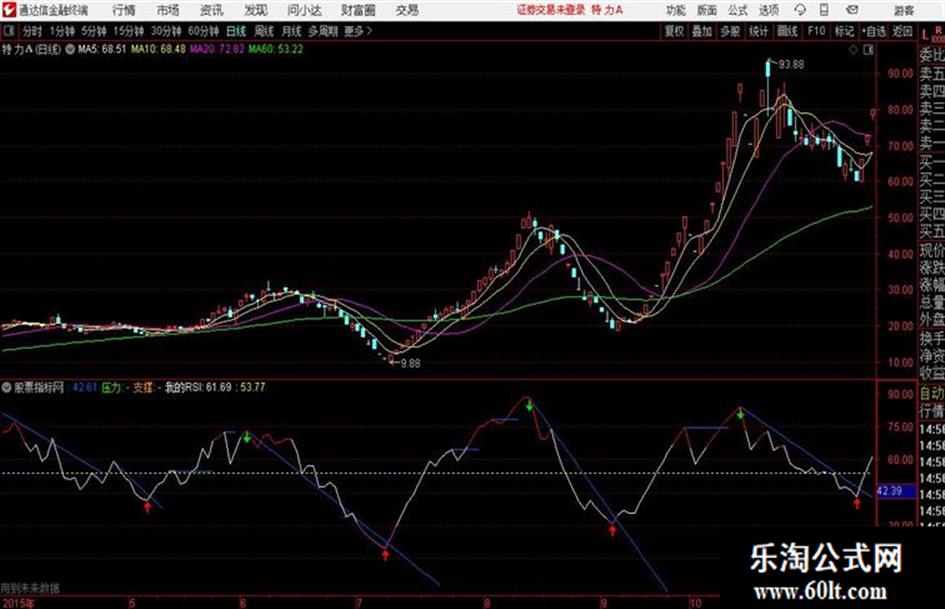This screenshot has width=945, height=609.
Task: Switch to the 30分钟 period tab
Action: point(166,31)
